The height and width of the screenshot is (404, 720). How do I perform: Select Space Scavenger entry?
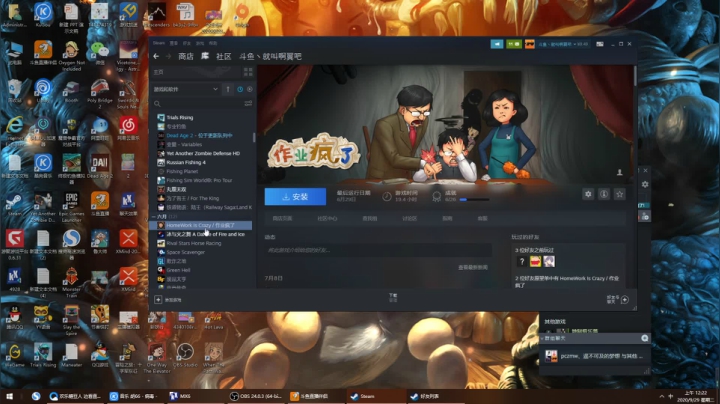pyautogui.click(x=186, y=252)
